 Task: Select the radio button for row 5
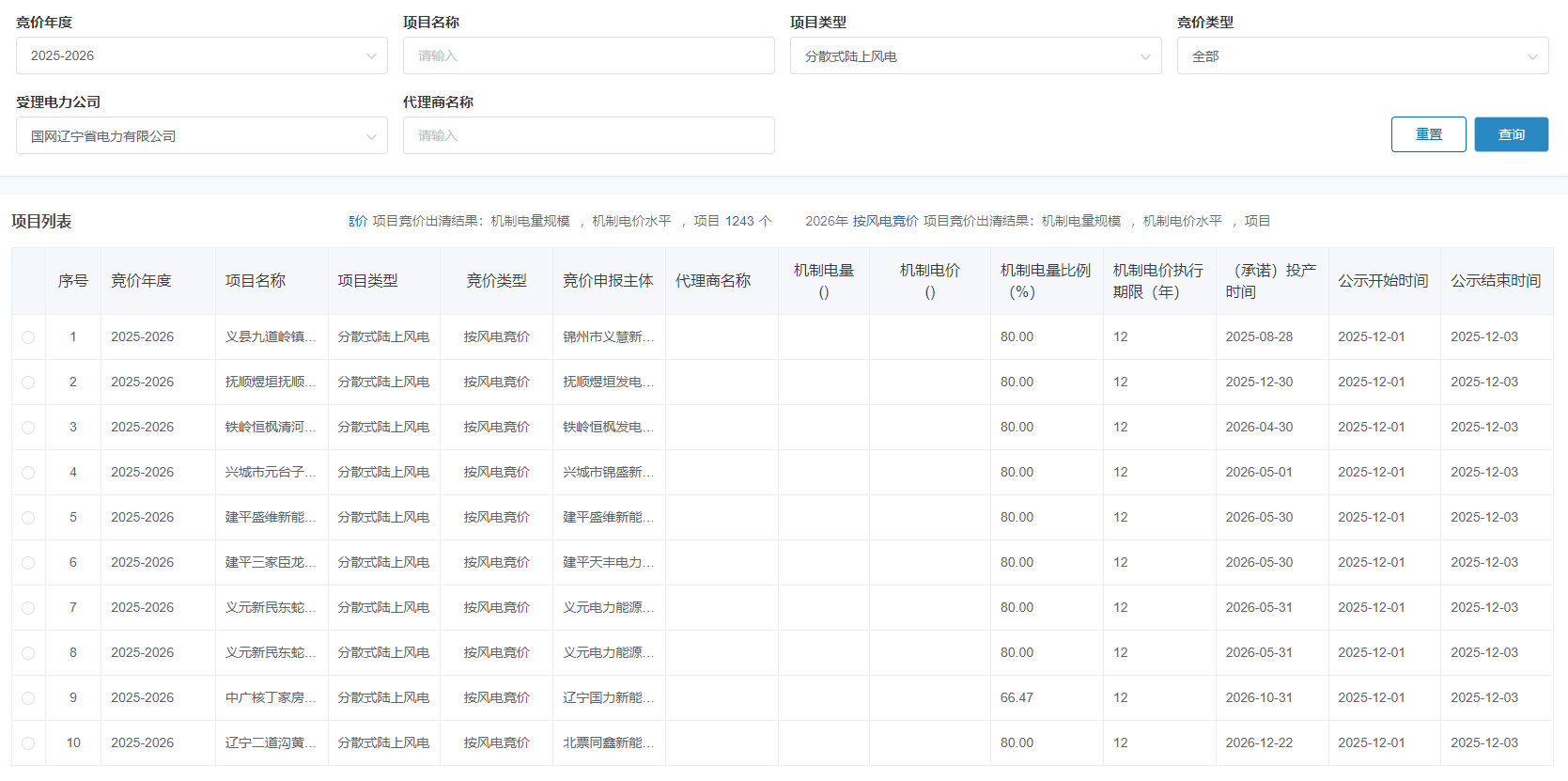pos(28,518)
